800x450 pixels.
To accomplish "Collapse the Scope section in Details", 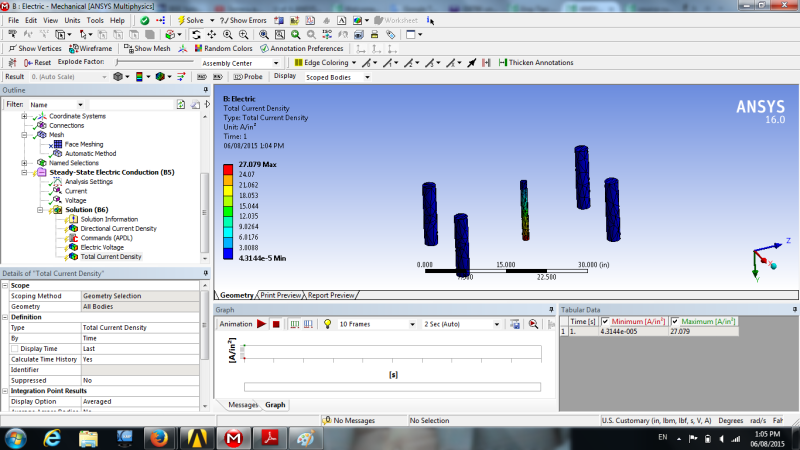I will pos(5,285).
